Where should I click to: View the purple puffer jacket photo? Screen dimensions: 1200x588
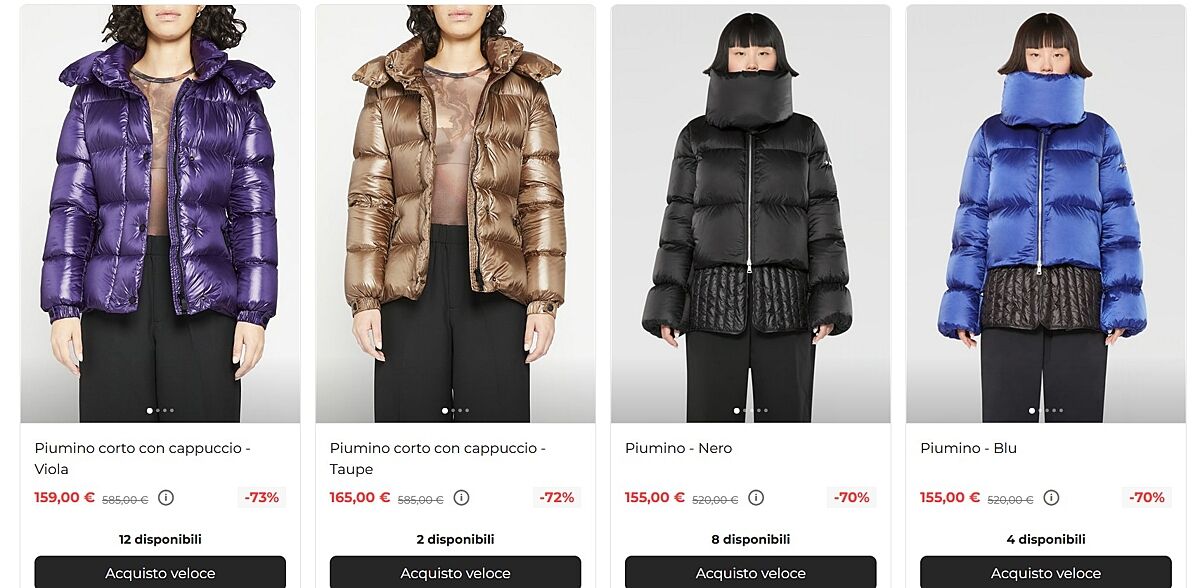pos(160,214)
